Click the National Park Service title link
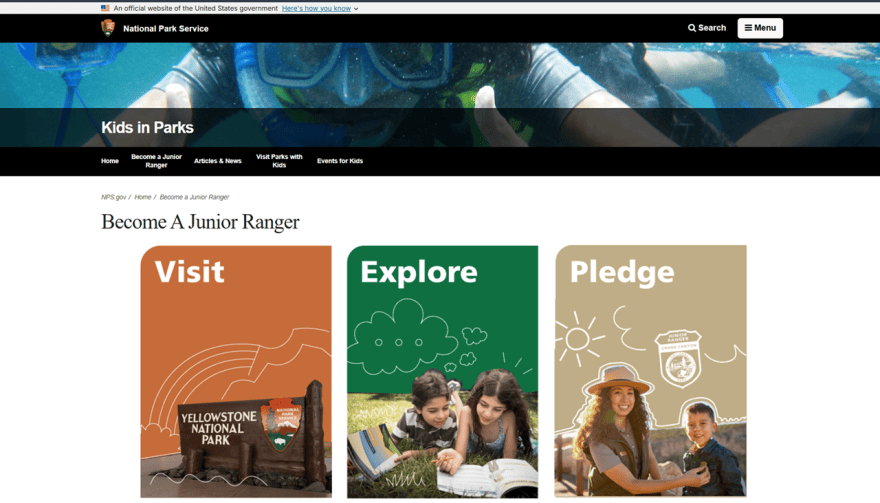 pos(166,29)
